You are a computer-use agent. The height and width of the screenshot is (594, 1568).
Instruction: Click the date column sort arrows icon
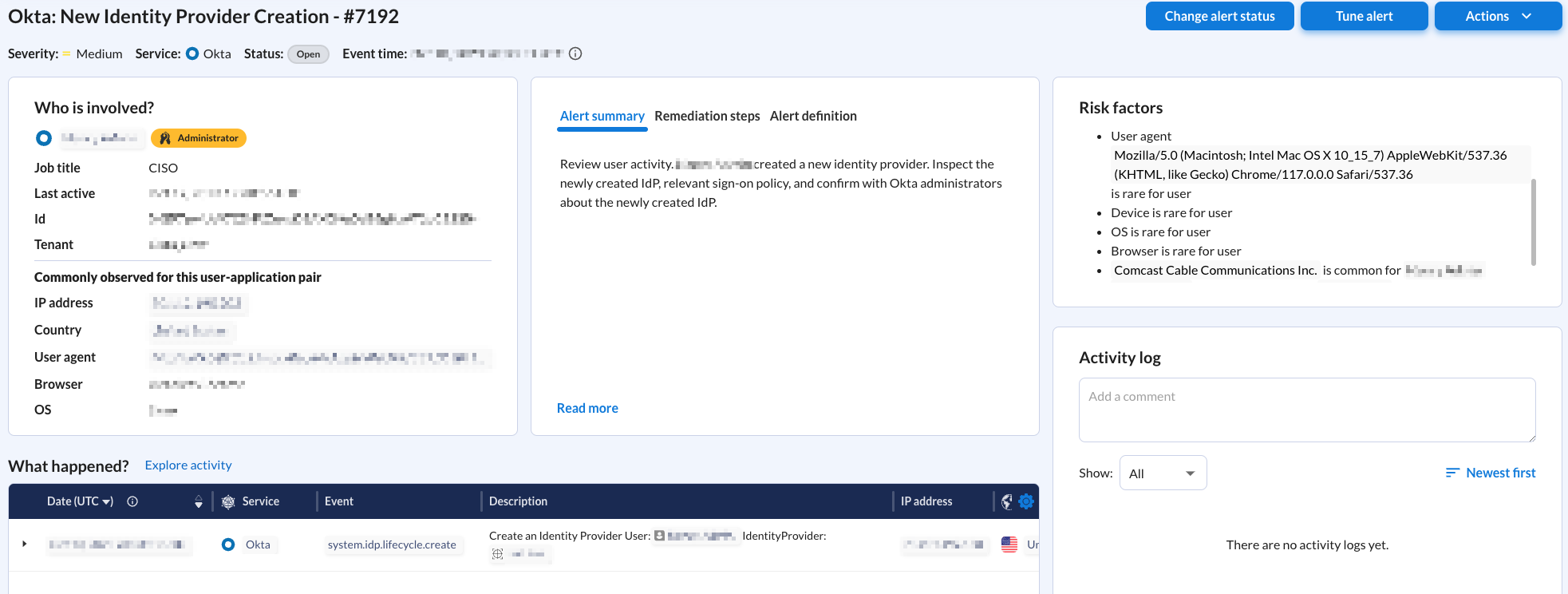click(199, 501)
